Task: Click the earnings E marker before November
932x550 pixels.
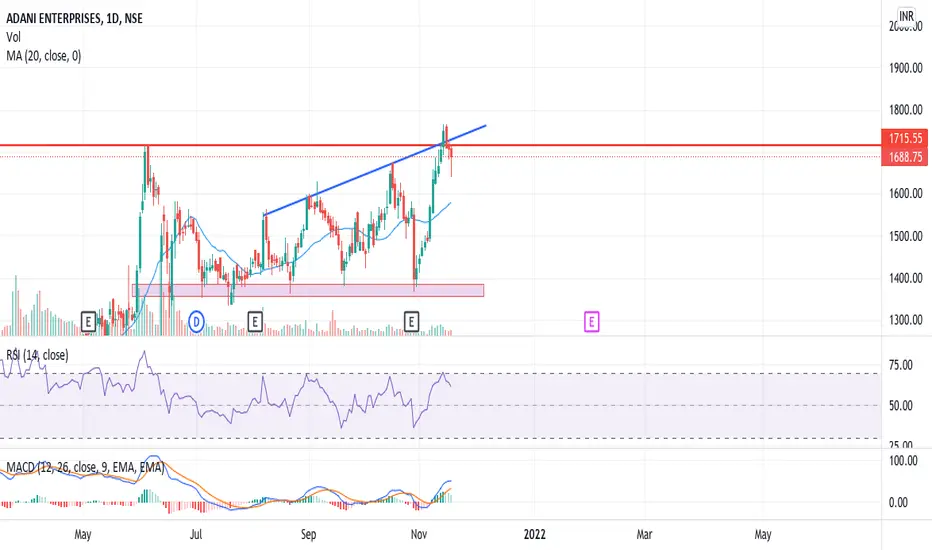Action: [x=411, y=322]
